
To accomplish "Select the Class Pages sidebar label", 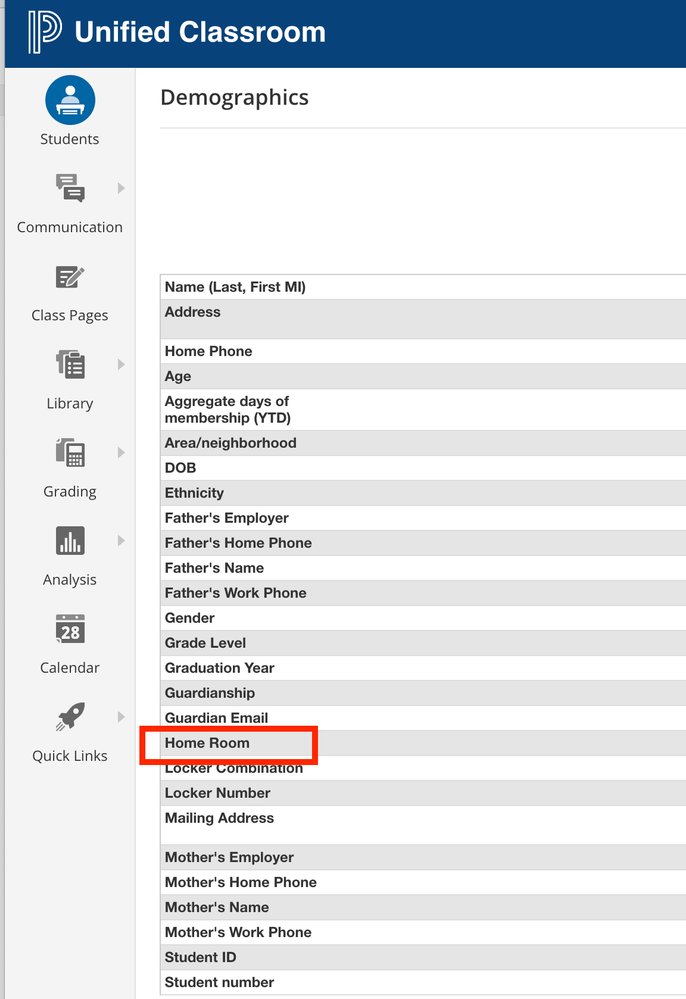I will pyautogui.click(x=69, y=315).
